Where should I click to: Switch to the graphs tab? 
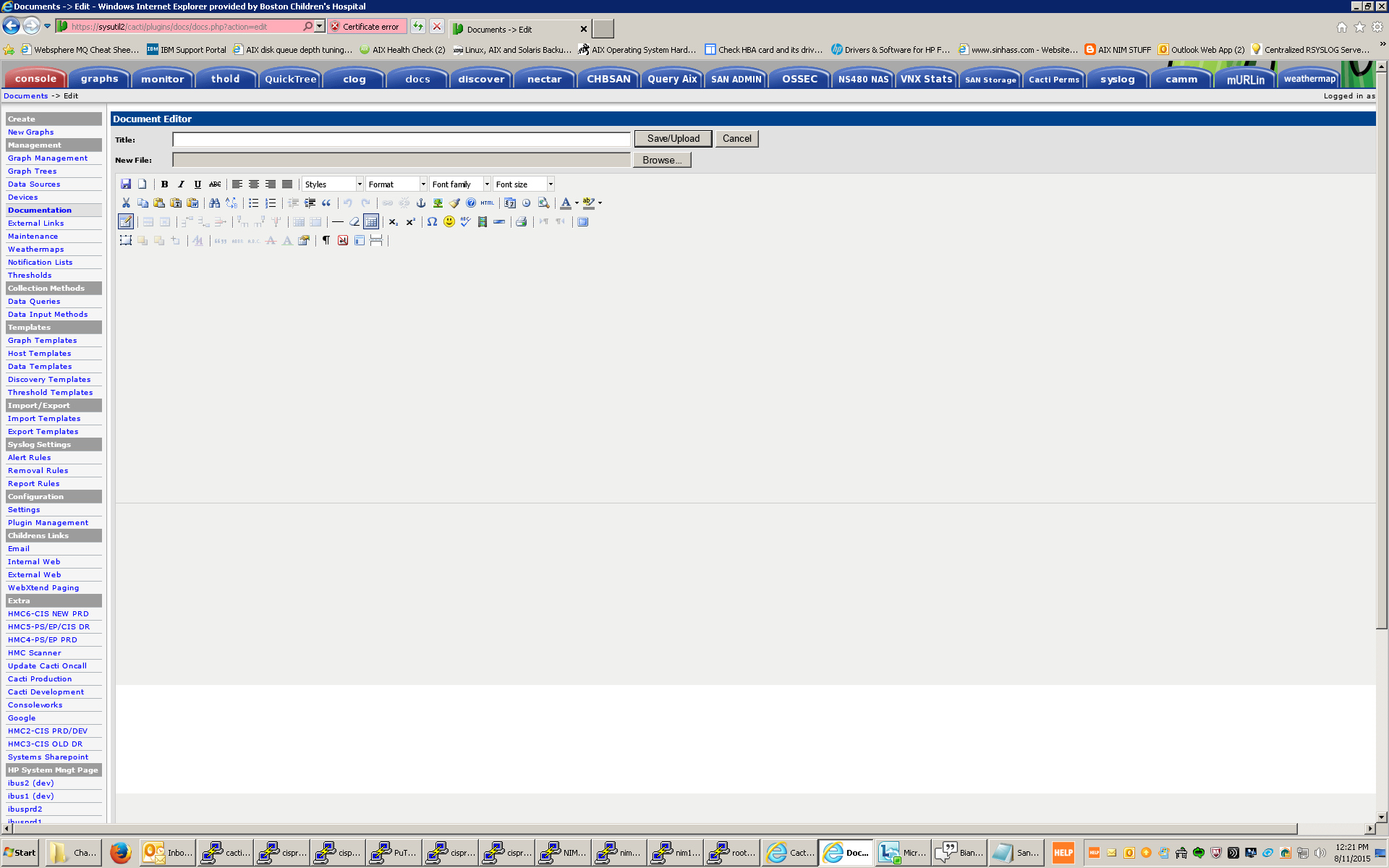96,79
